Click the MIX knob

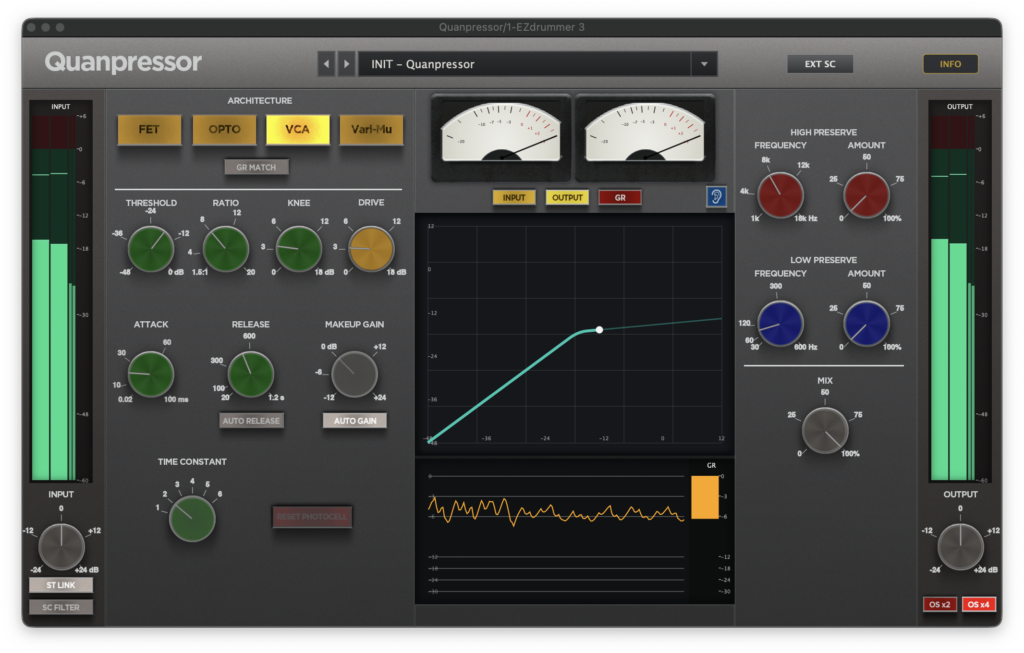(825, 431)
